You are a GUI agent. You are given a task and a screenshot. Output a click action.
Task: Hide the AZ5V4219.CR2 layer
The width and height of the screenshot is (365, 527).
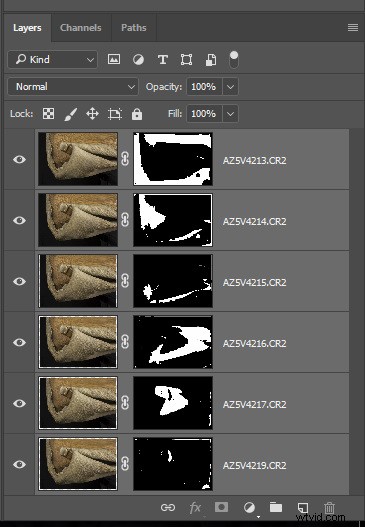tap(19, 464)
